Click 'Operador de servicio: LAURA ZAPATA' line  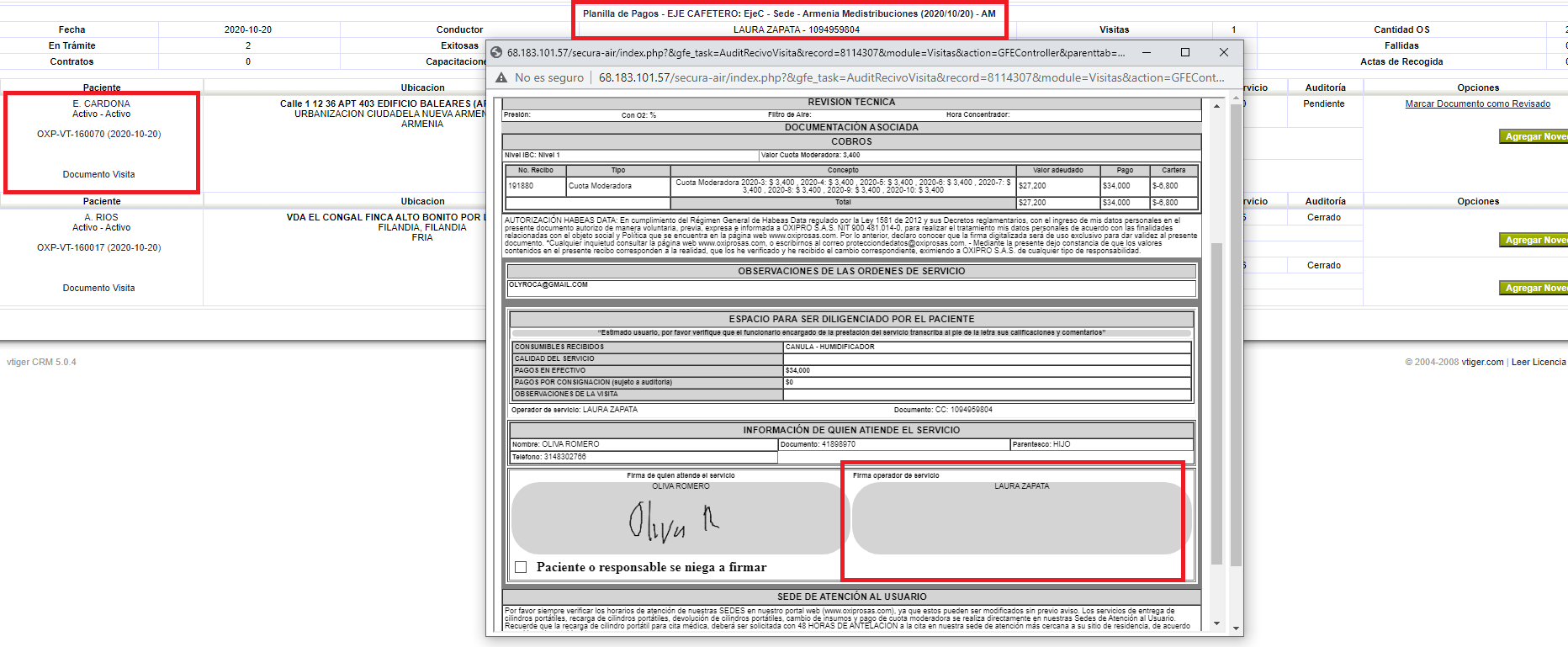coord(574,410)
